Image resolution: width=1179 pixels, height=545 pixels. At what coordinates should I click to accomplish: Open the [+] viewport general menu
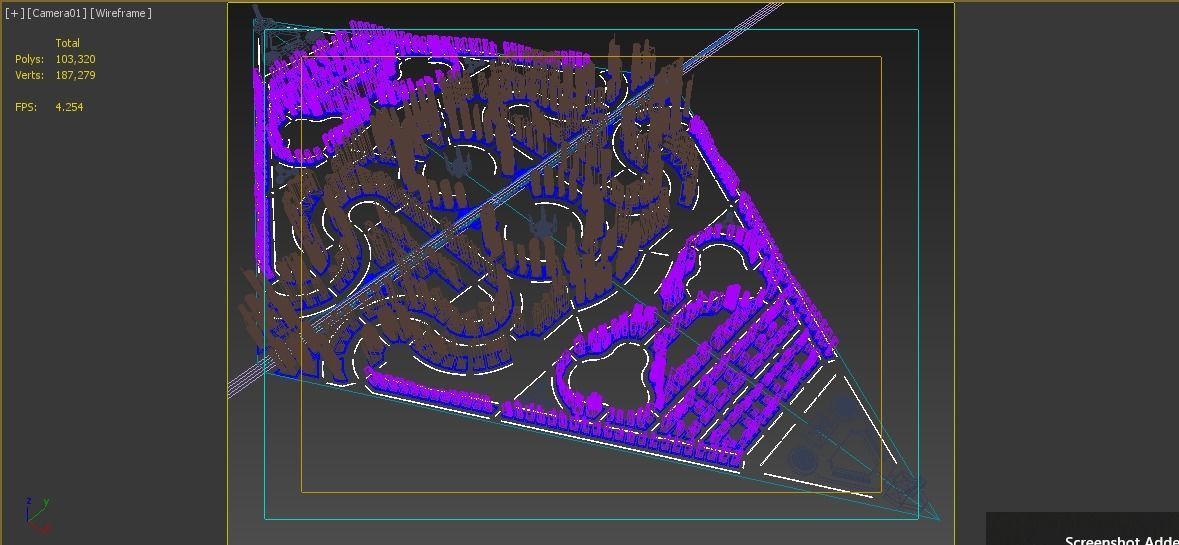[15, 14]
